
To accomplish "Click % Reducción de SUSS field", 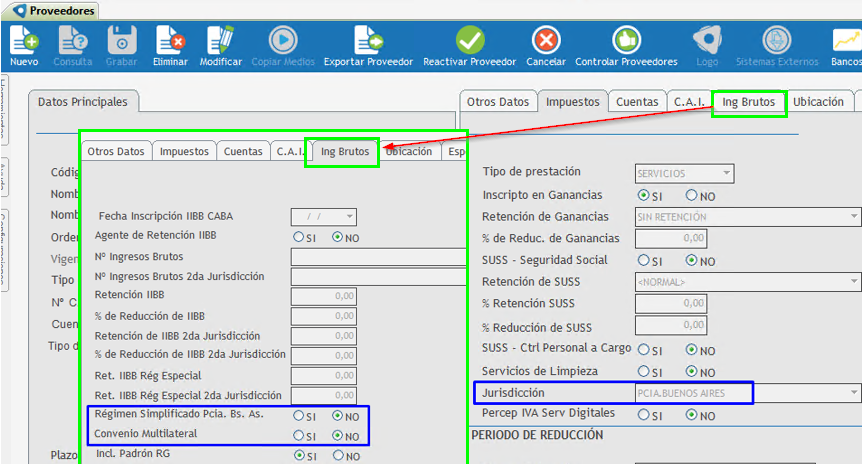I will click(x=671, y=325).
